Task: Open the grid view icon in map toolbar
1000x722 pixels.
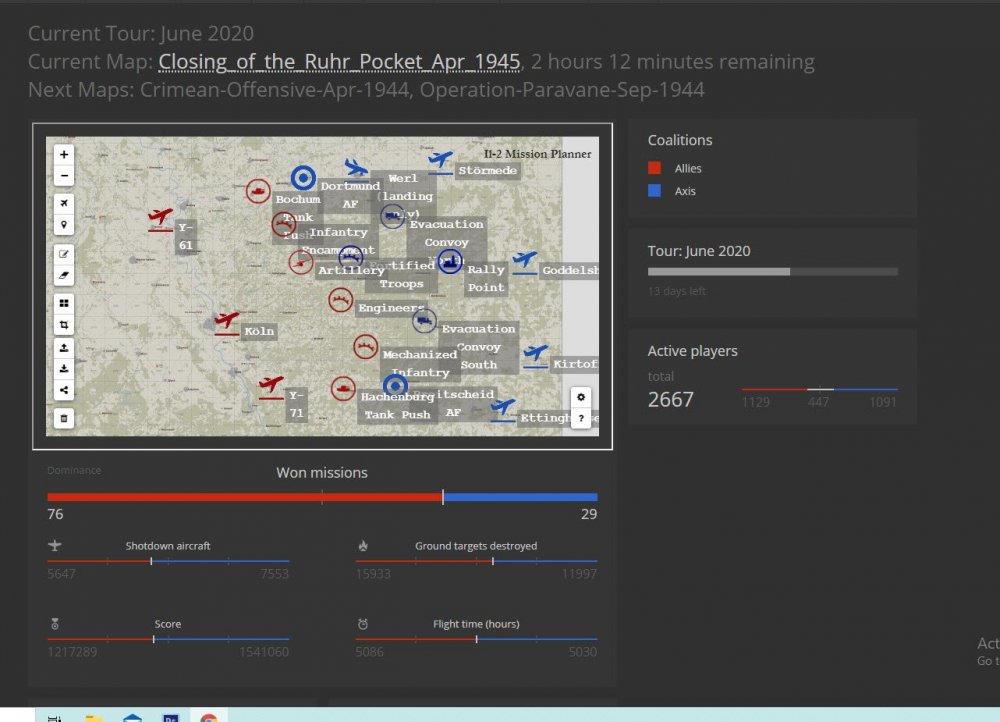Action: pos(64,303)
